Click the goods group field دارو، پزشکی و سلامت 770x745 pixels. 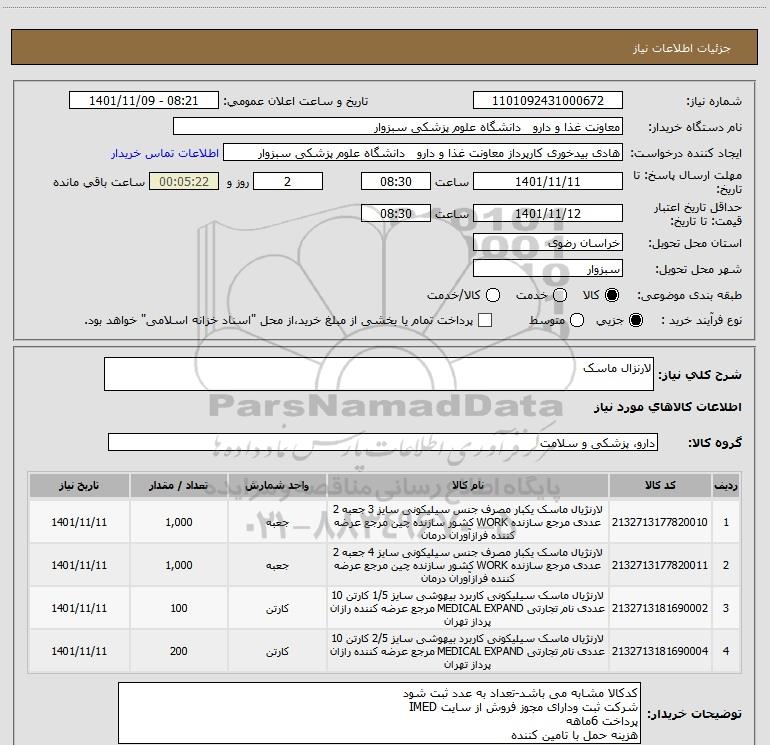[383, 442]
